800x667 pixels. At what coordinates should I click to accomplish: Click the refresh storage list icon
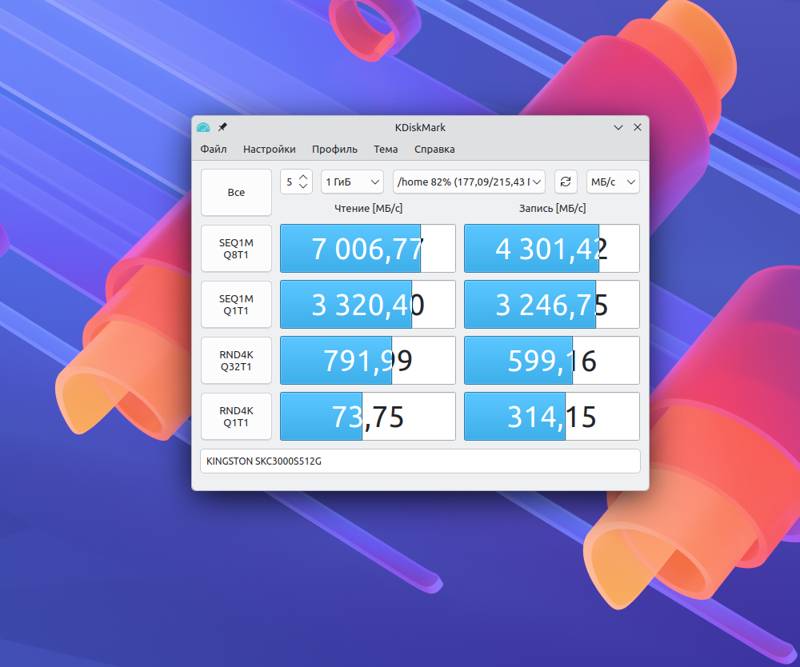pos(566,181)
